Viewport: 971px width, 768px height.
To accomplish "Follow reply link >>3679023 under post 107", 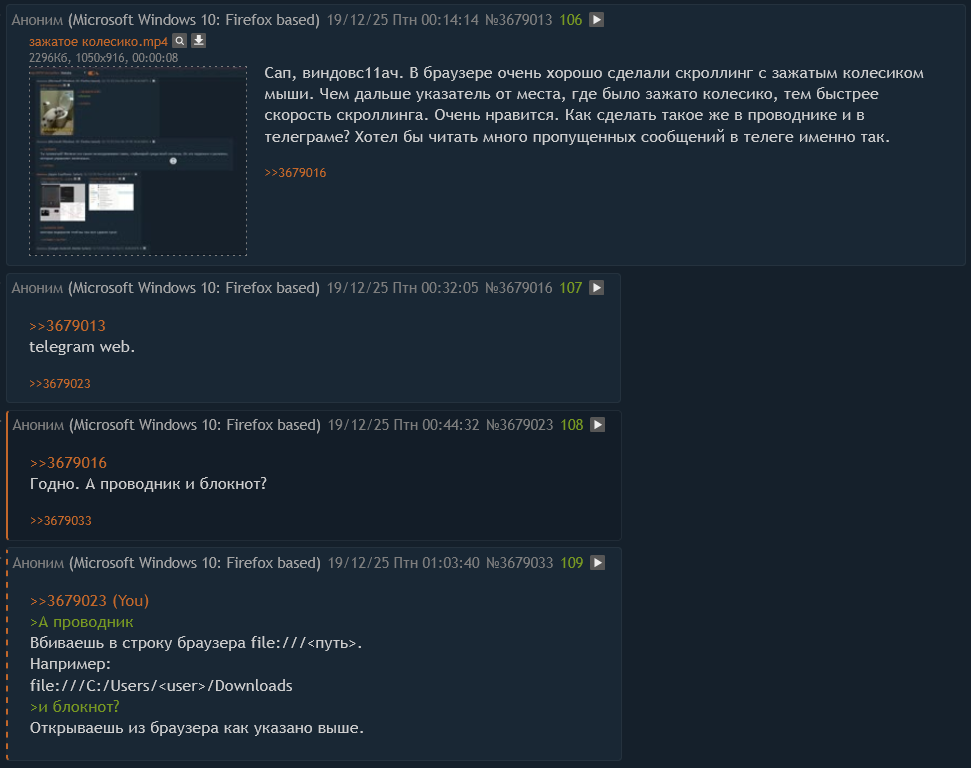I will tap(60, 384).
